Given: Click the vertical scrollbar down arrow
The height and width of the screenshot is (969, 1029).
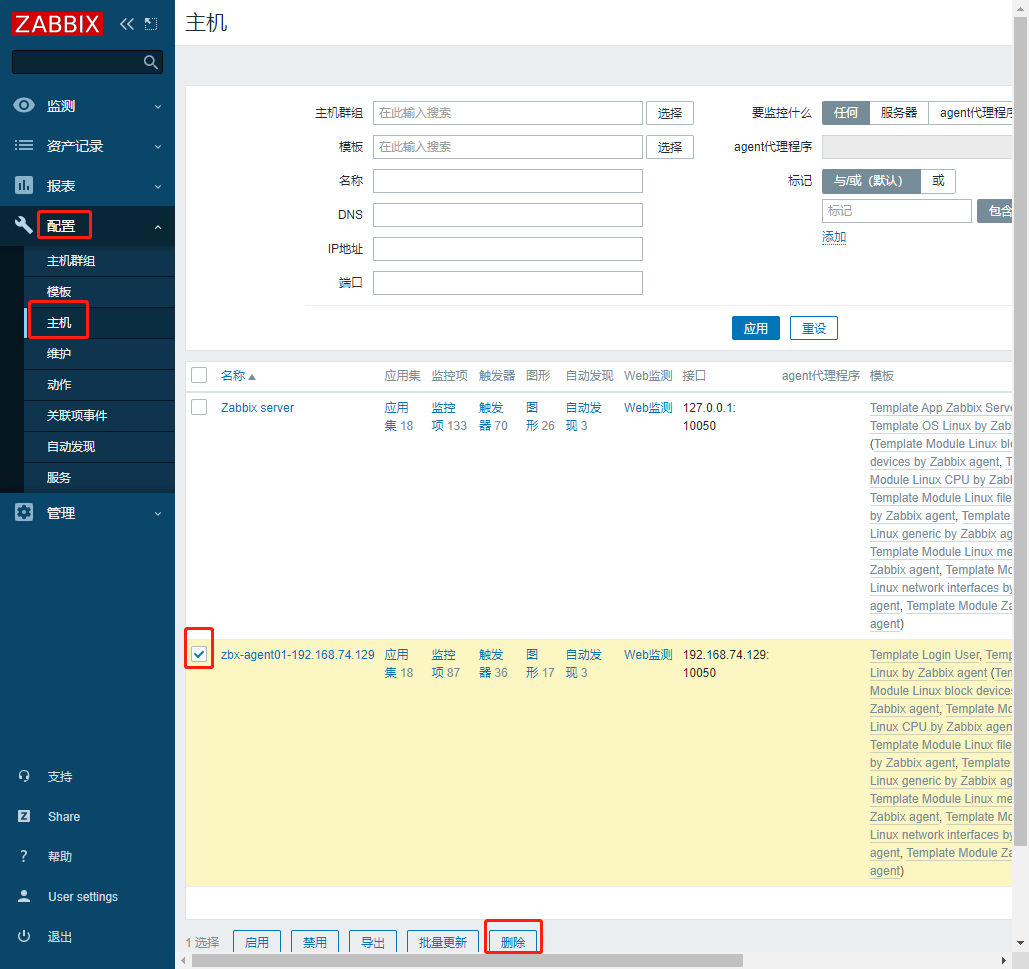Looking at the screenshot, I should 1020,944.
